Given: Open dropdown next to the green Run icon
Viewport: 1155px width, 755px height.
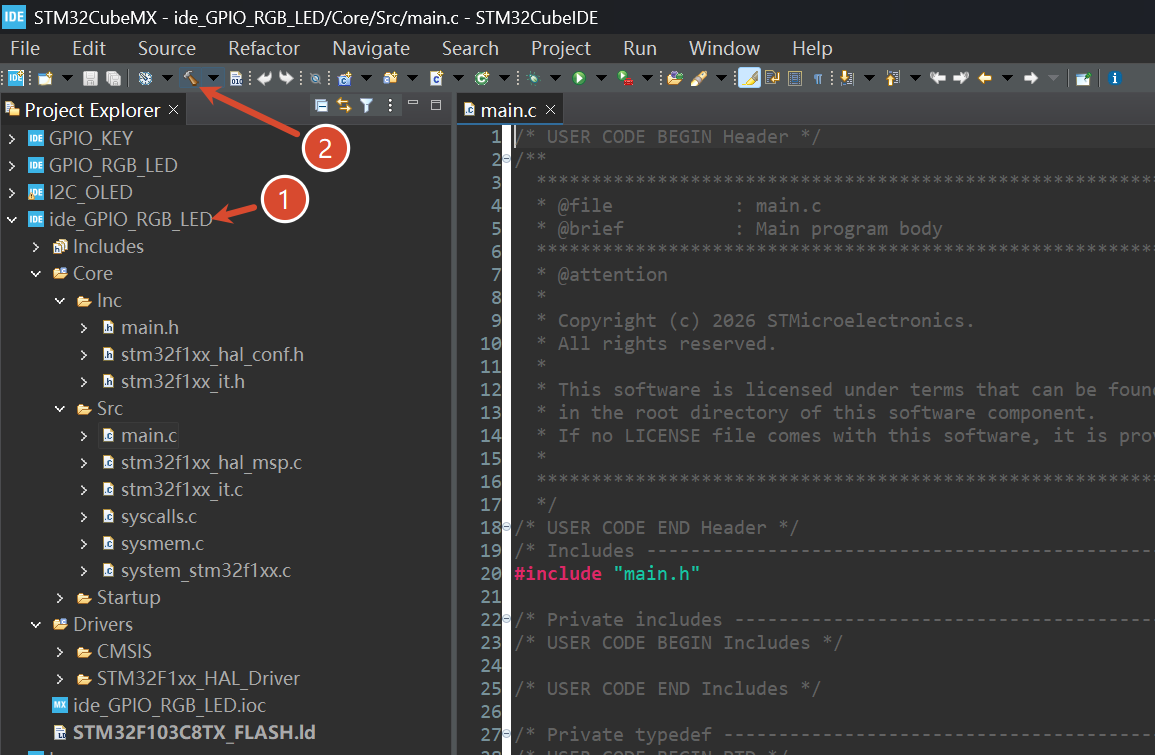Looking at the screenshot, I should pos(601,78).
